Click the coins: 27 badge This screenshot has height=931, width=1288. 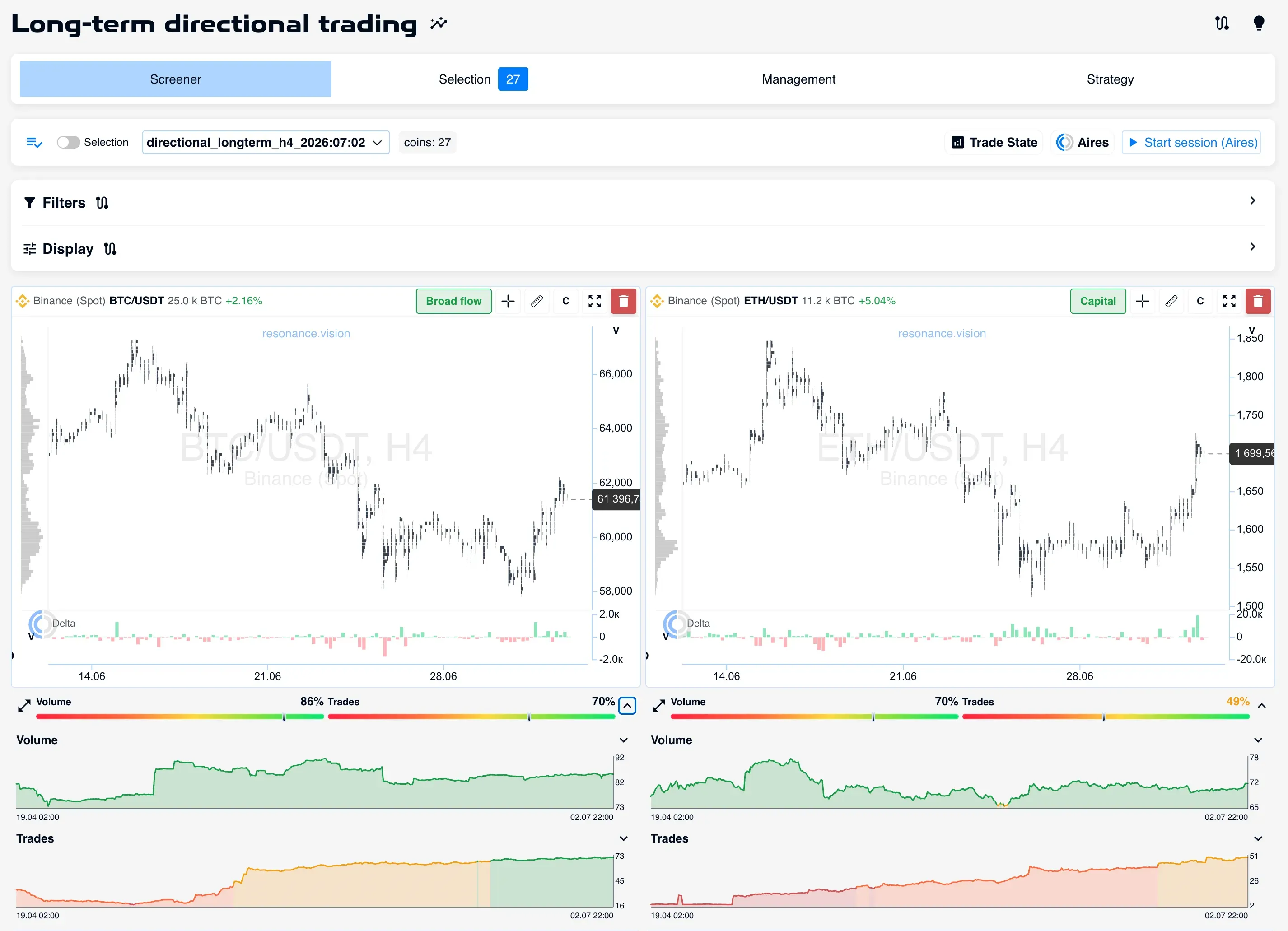click(427, 143)
